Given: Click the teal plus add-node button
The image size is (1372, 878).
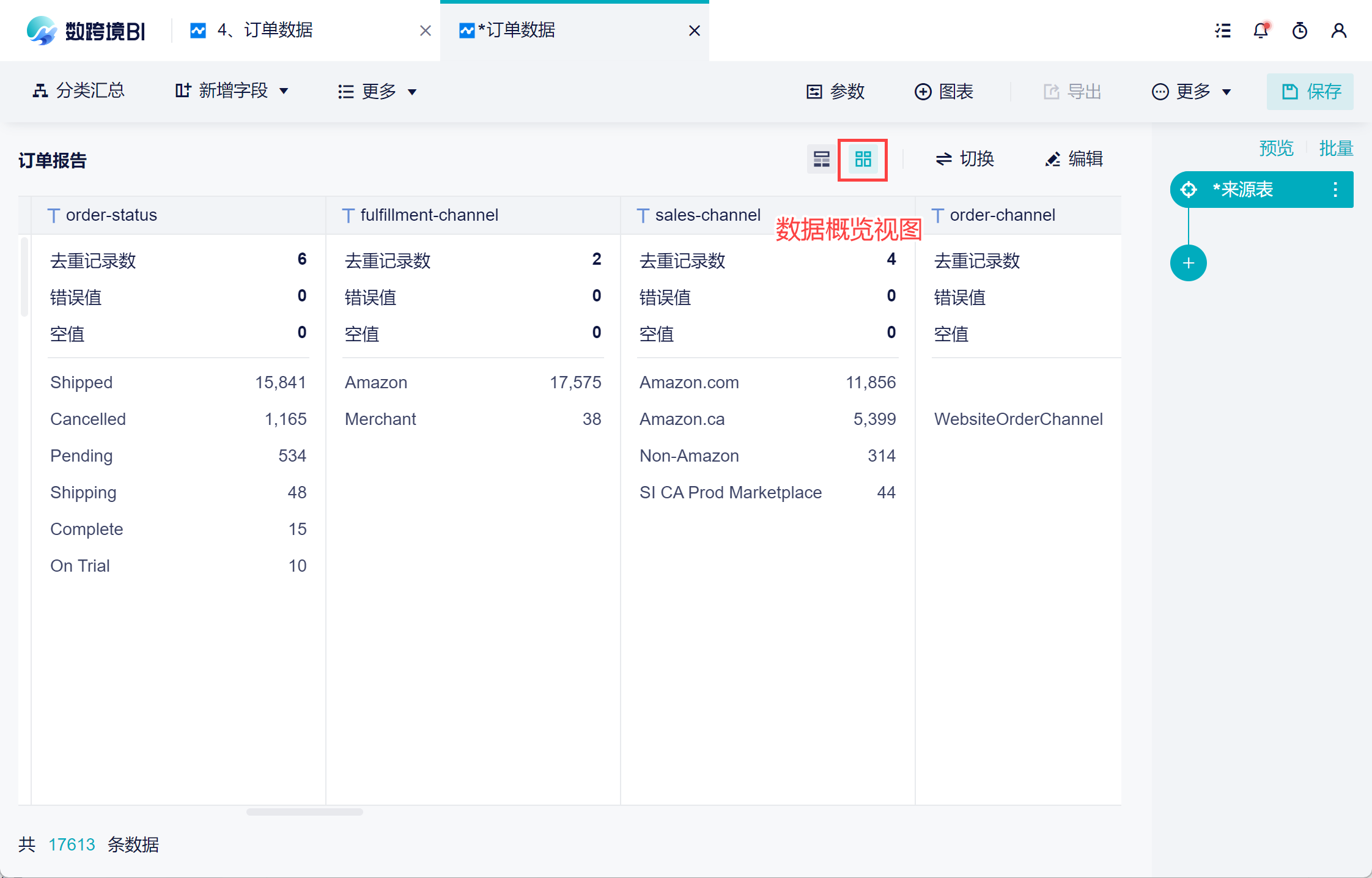Looking at the screenshot, I should pos(1188,264).
